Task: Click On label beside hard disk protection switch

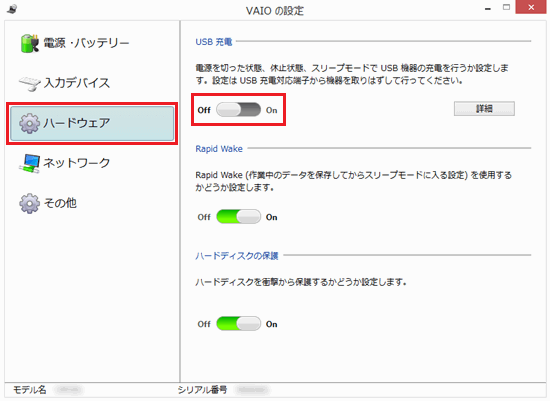Action: [x=271, y=324]
